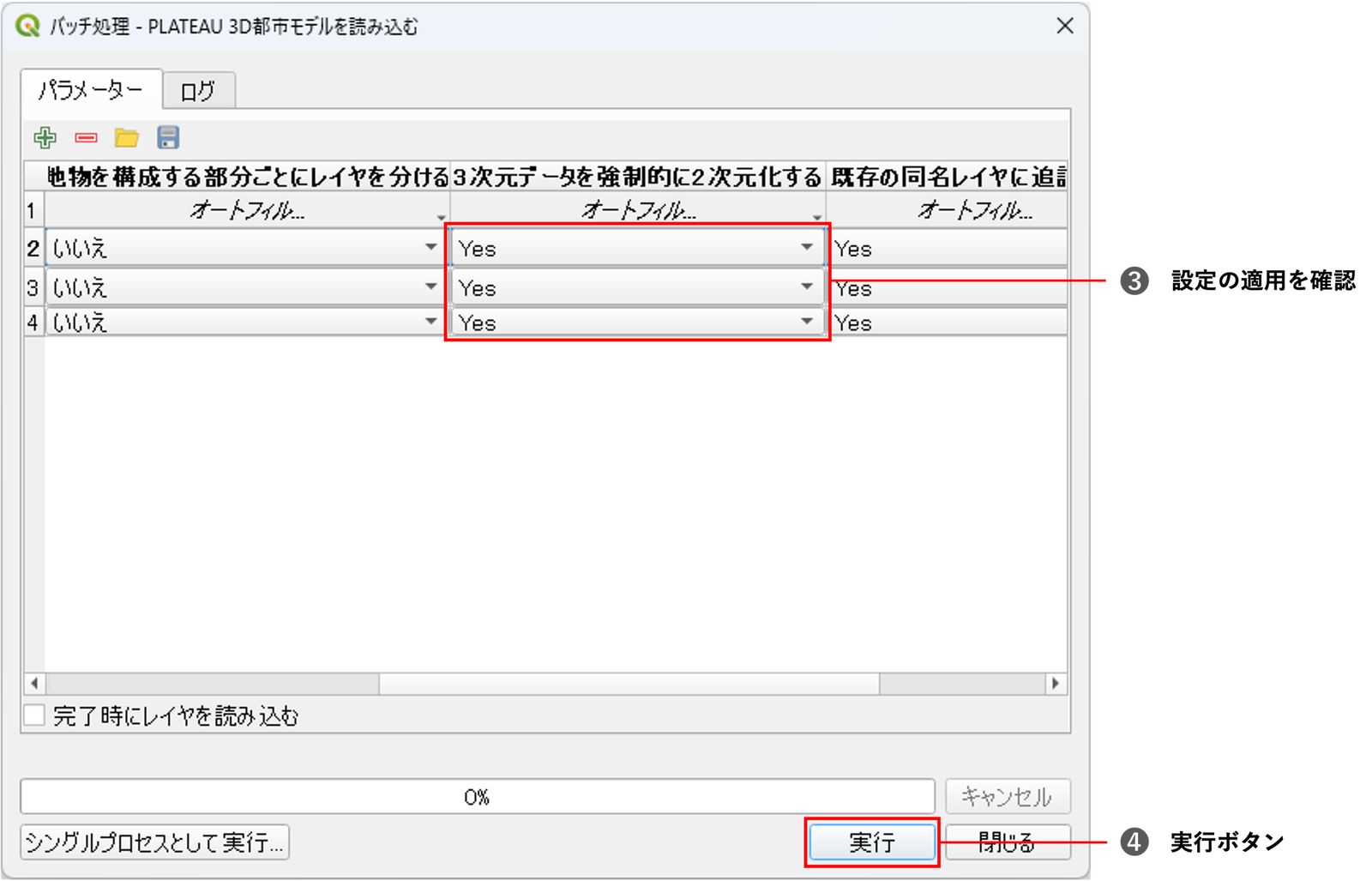Click row 2 Yes in 既存の同名レイヤ column

click(948, 248)
